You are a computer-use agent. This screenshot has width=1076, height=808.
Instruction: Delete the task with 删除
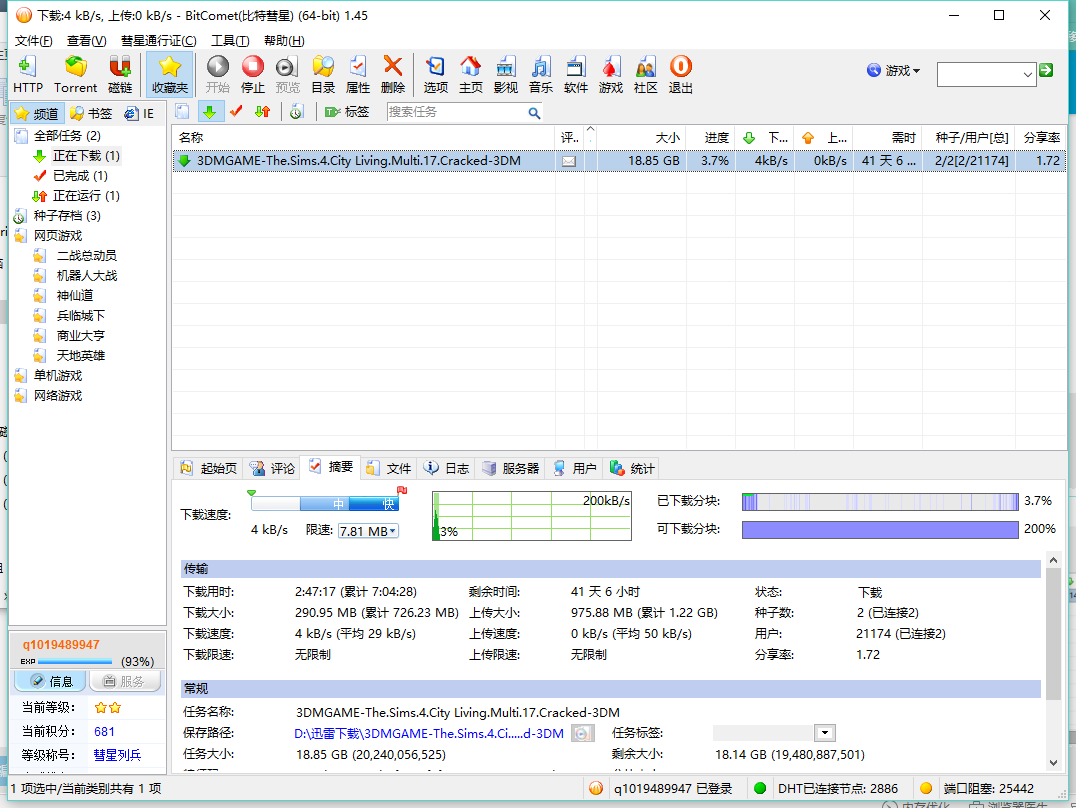(x=393, y=74)
